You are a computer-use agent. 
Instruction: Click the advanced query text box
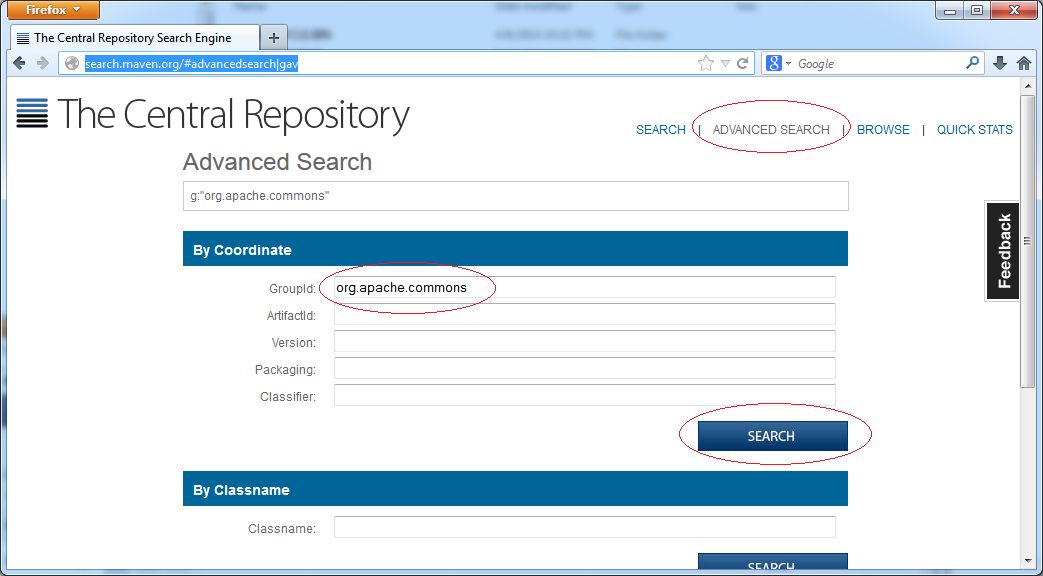coord(516,196)
